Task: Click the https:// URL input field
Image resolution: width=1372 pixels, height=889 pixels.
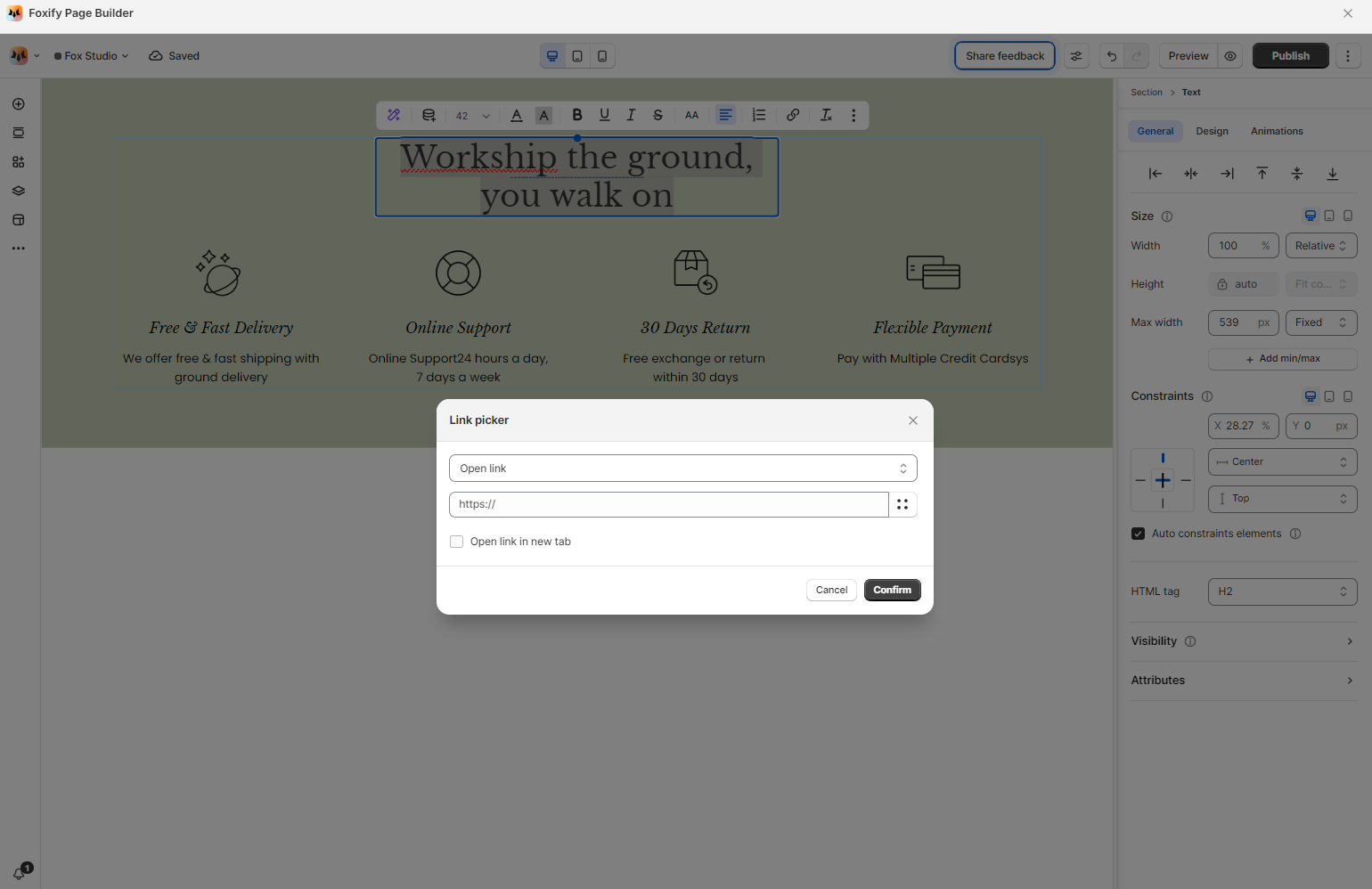Action: coord(669,504)
